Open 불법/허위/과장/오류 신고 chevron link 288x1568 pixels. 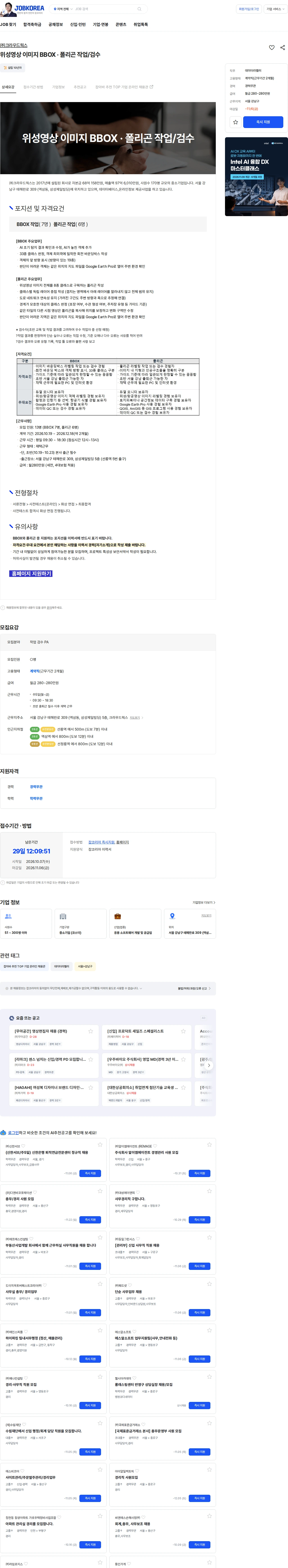194,989
